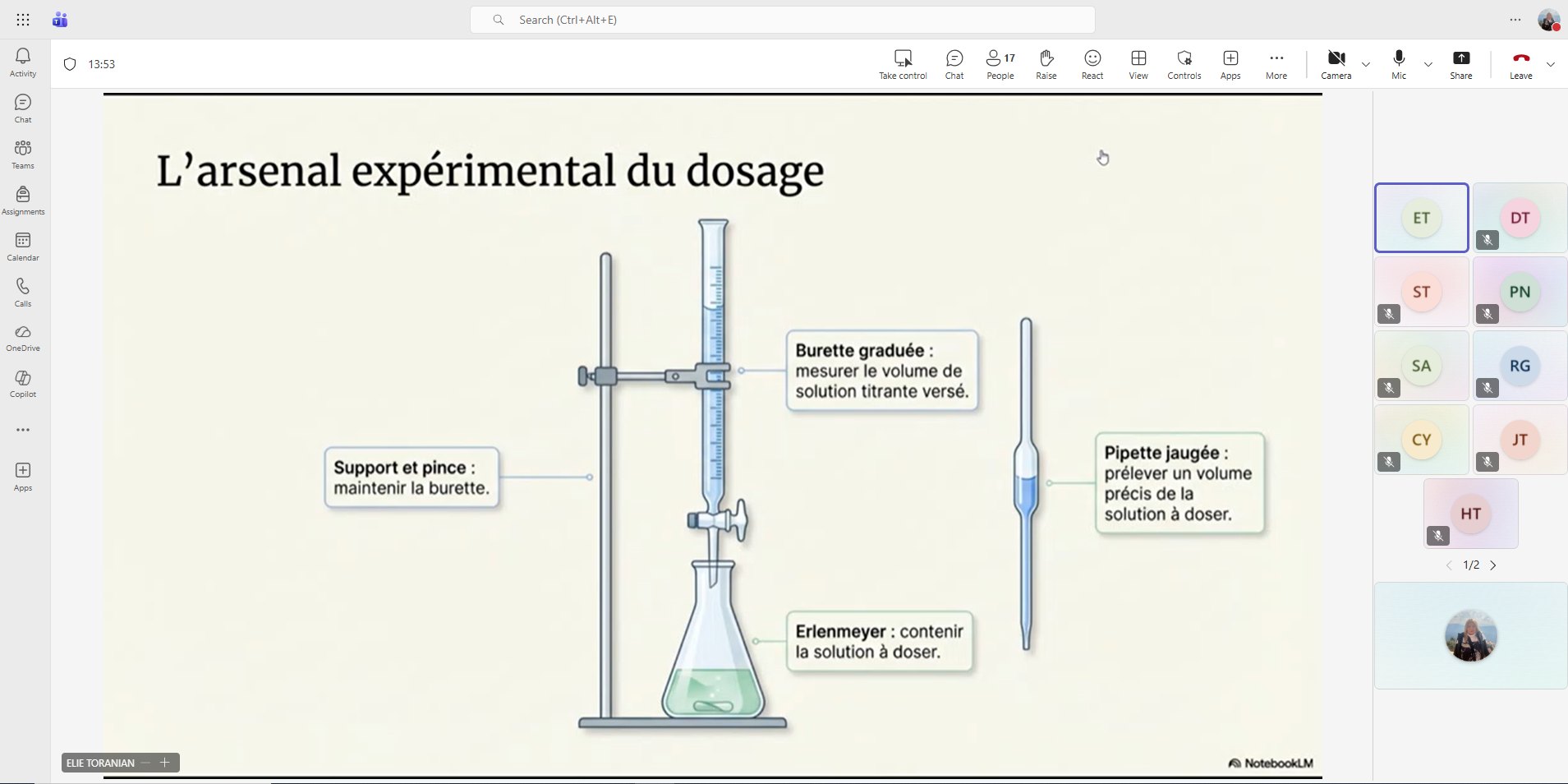Zoom in on the shared content with the plus button
Screen dimensions: 1568x784
(165, 763)
